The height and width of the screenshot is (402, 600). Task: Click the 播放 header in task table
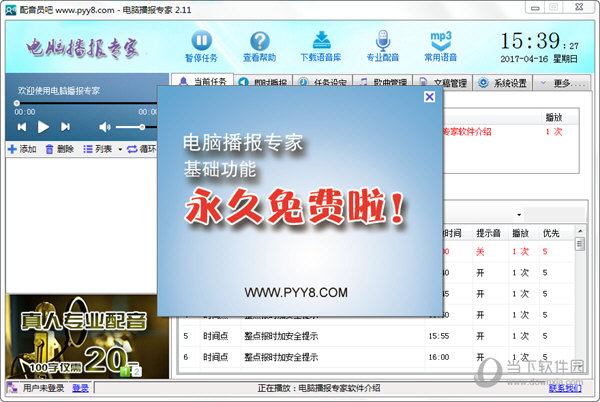[520, 233]
